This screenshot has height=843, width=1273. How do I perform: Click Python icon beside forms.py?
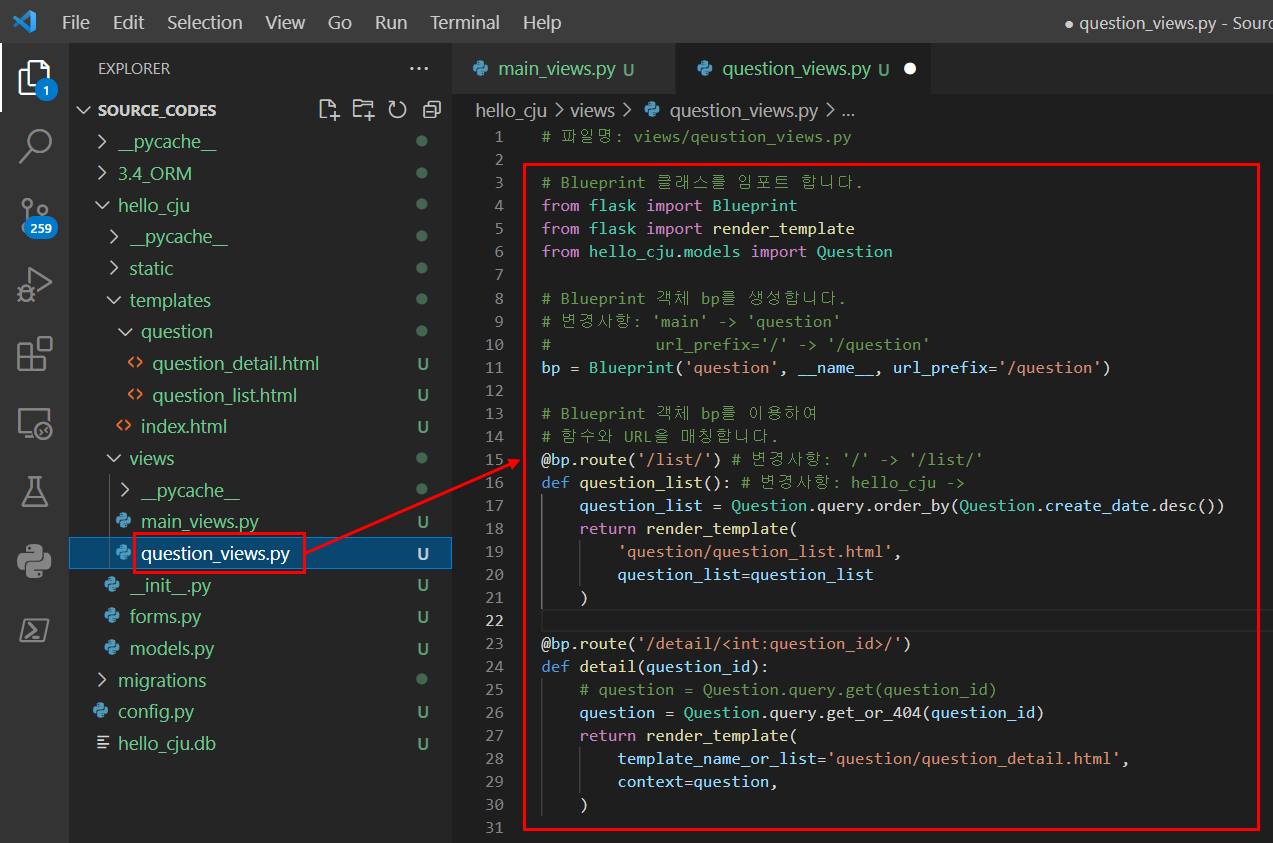[112, 617]
